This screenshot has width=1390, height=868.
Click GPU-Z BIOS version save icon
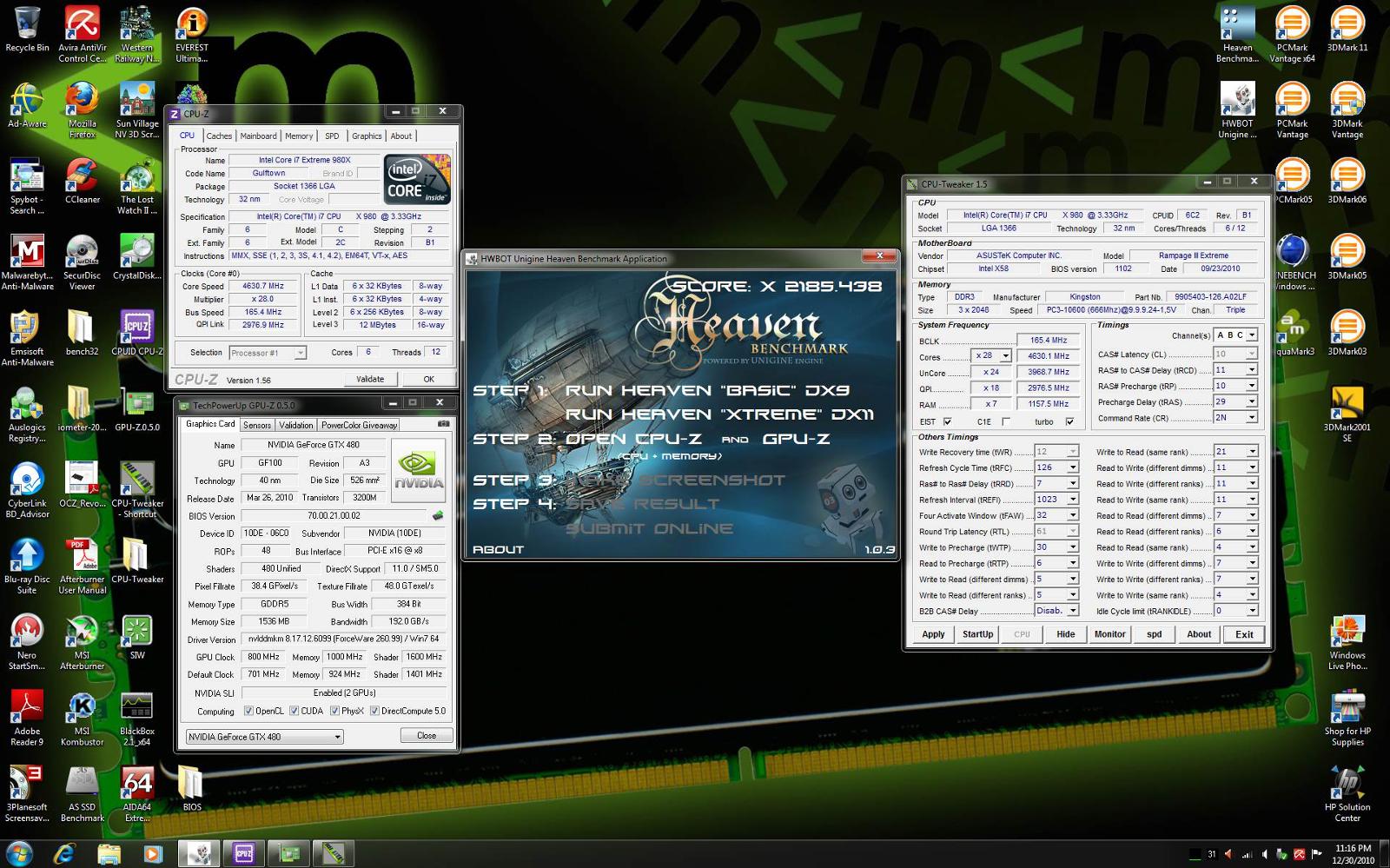(x=438, y=515)
